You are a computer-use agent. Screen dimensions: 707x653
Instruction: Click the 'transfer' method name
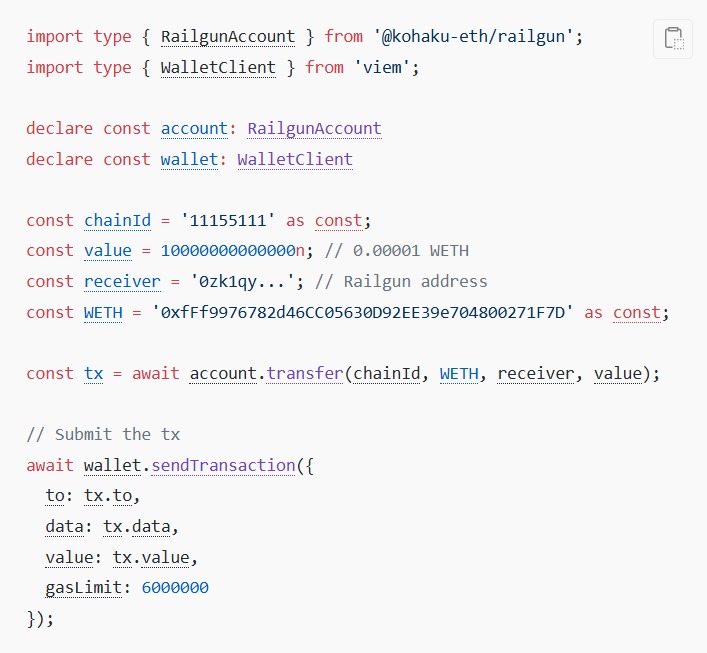[x=304, y=373]
